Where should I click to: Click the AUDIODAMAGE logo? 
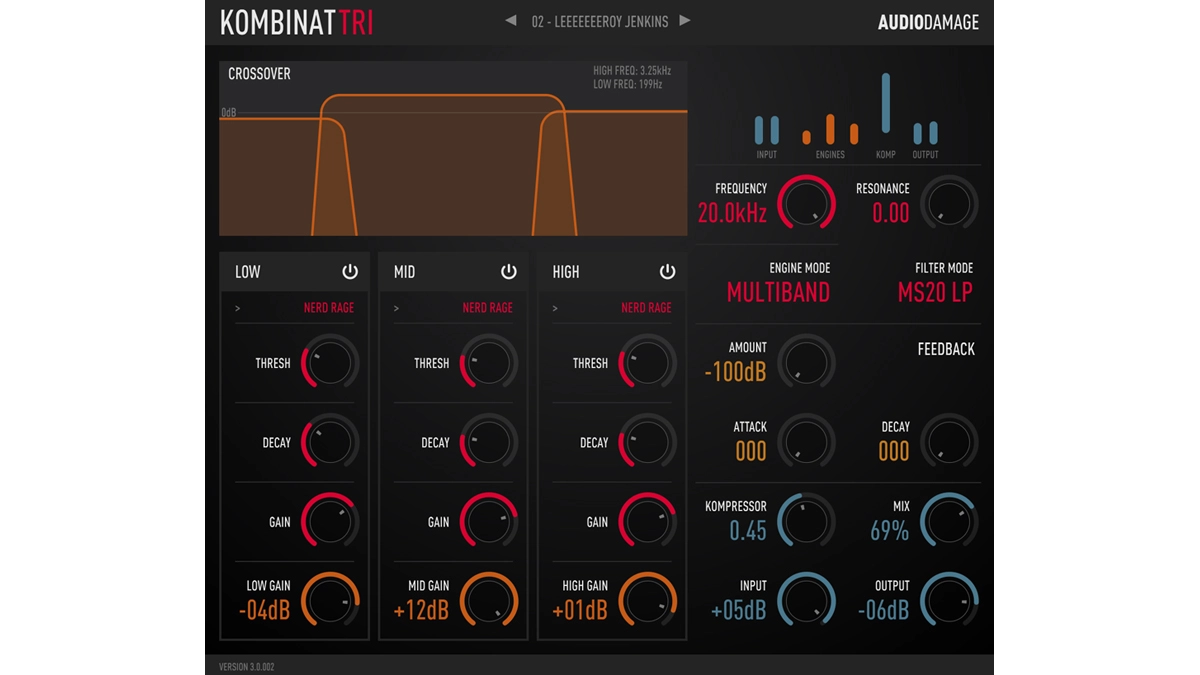(928, 22)
